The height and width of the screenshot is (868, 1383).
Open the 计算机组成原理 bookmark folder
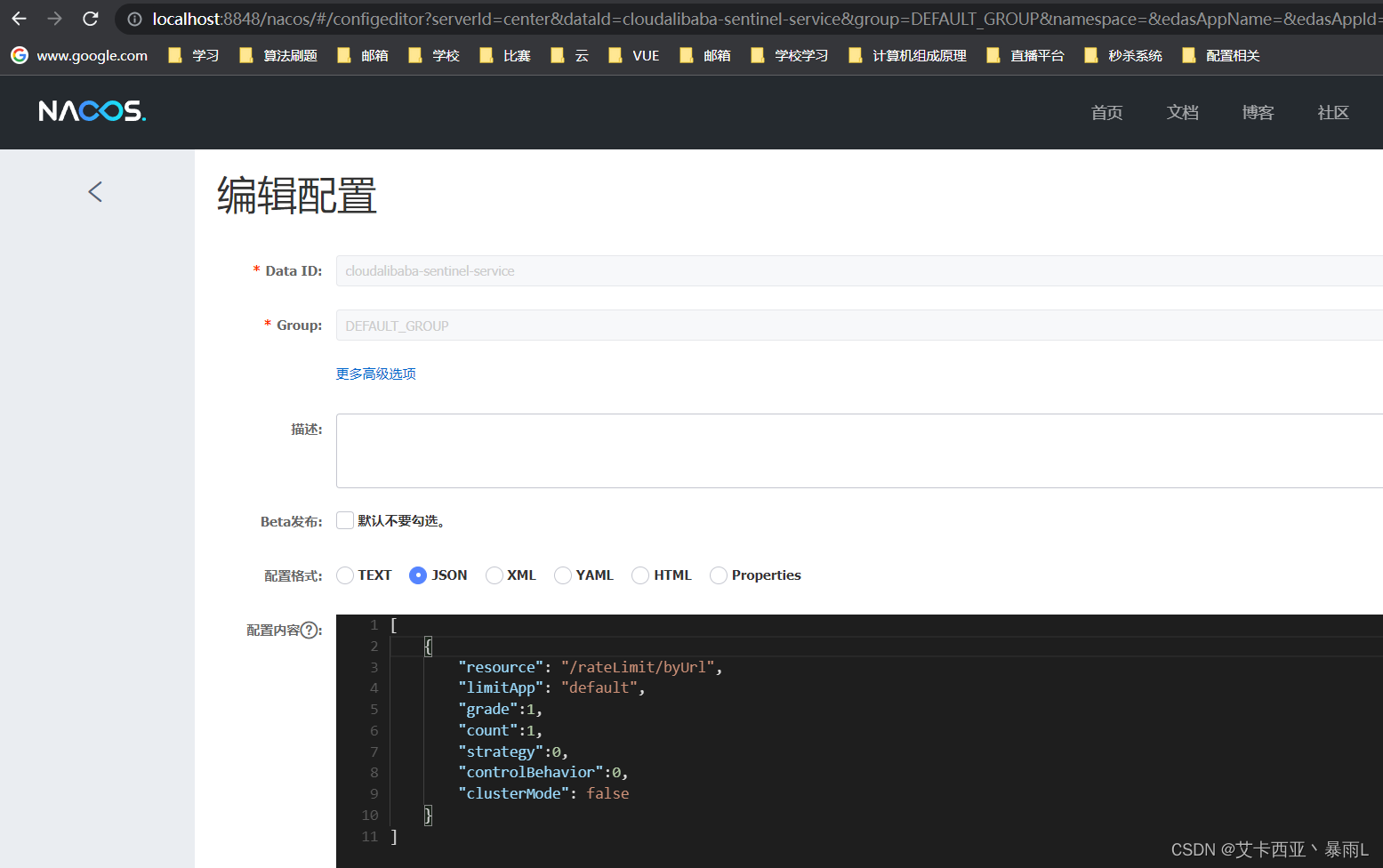click(x=908, y=55)
